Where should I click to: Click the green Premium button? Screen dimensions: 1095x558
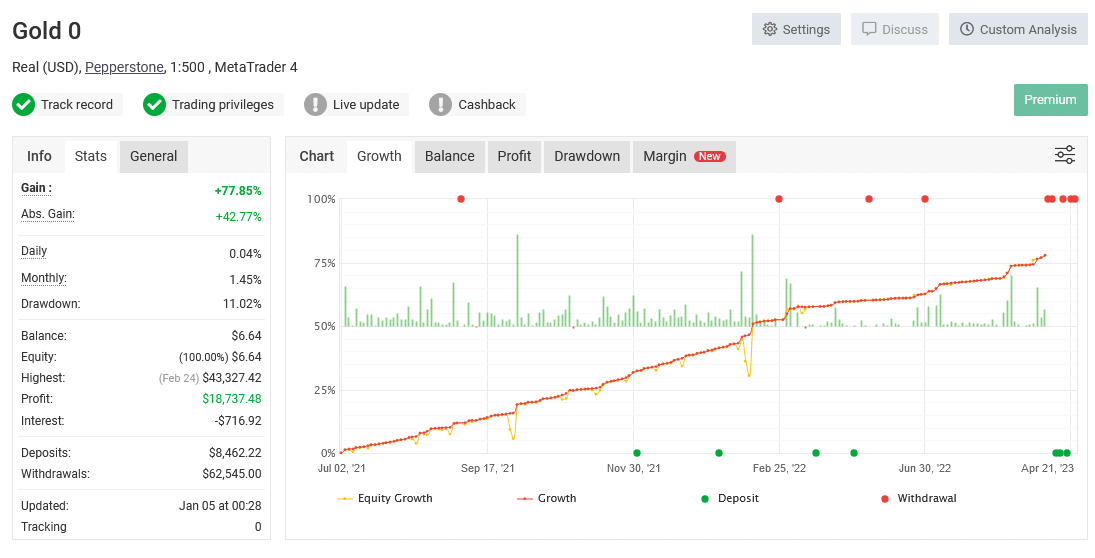click(1050, 99)
